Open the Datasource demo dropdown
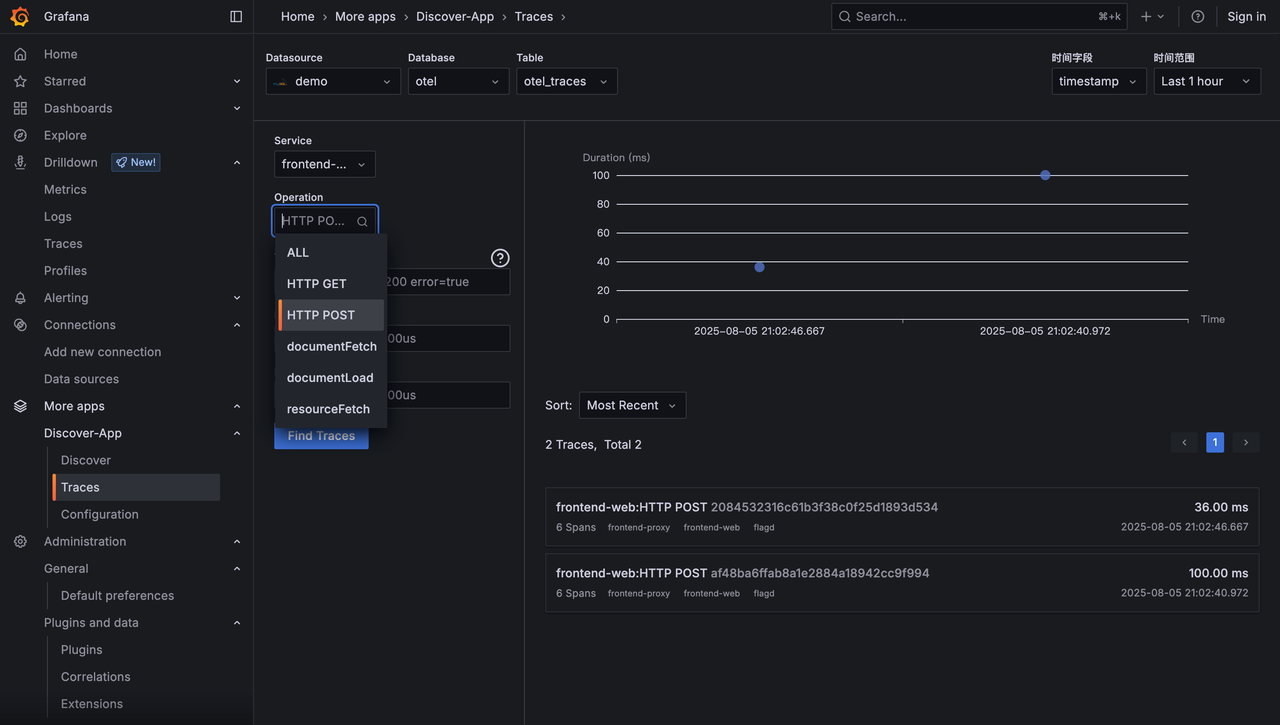 tap(333, 81)
